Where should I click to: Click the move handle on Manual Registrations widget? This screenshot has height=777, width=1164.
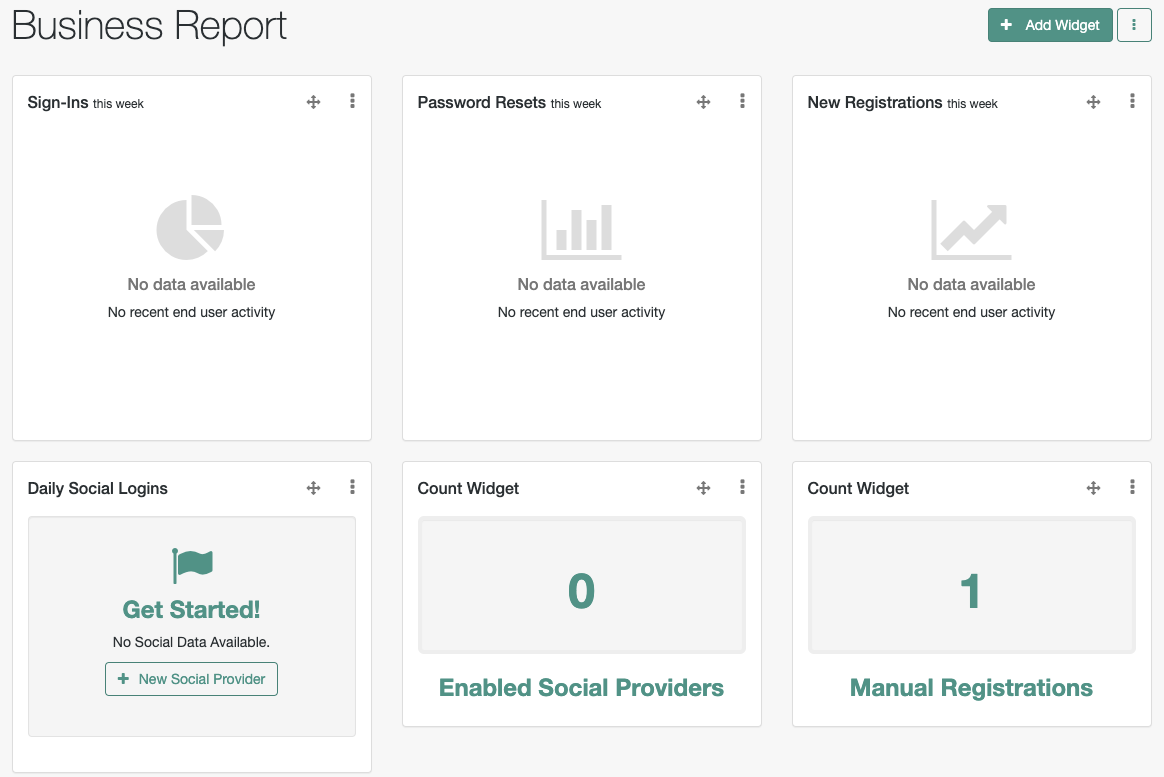(1093, 487)
